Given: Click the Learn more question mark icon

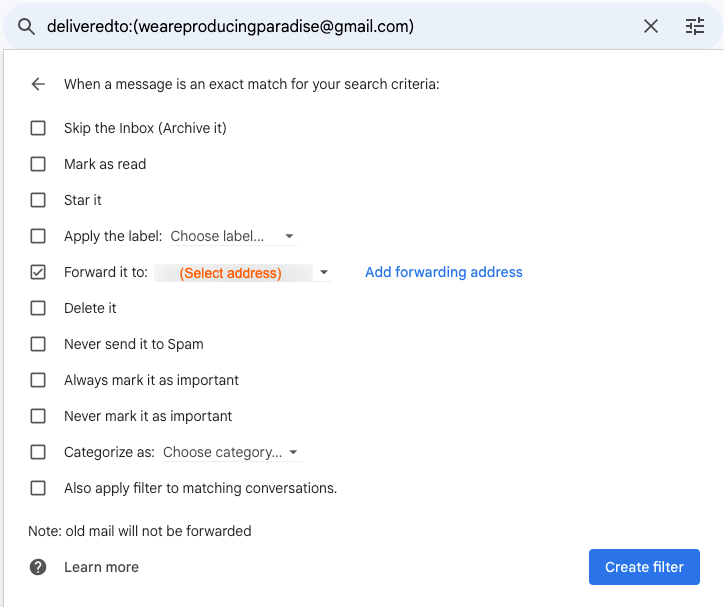Looking at the screenshot, I should pyautogui.click(x=38, y=567).
